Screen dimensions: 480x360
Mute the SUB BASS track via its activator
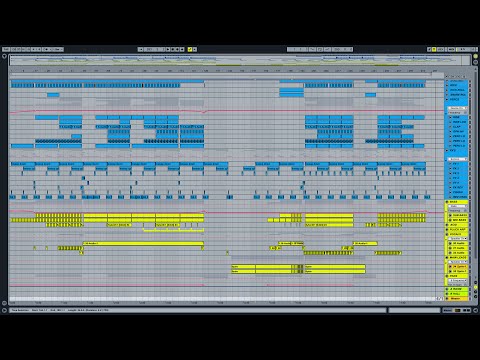(x=470, y=215)
